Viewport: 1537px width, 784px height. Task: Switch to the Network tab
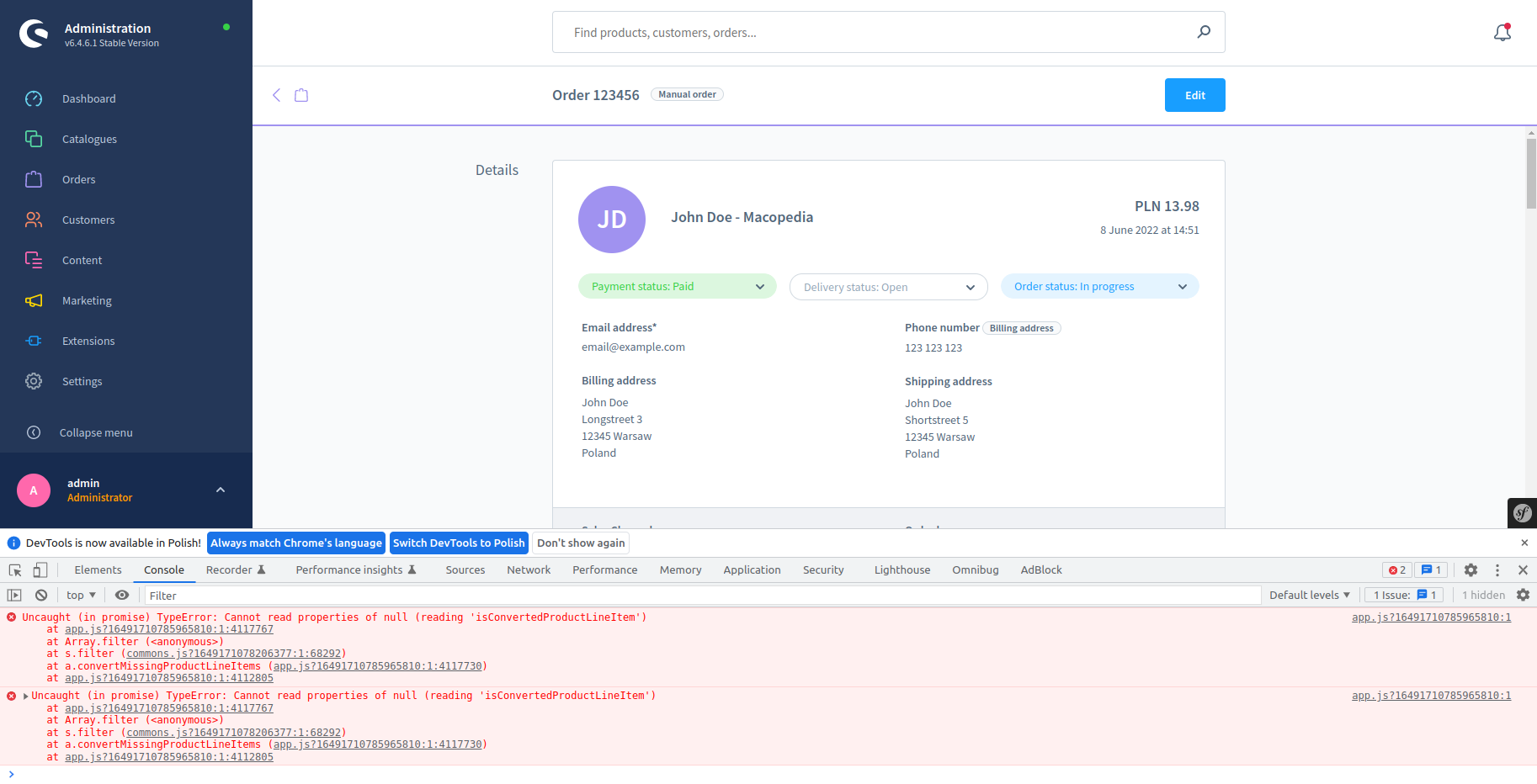point(529,570)
